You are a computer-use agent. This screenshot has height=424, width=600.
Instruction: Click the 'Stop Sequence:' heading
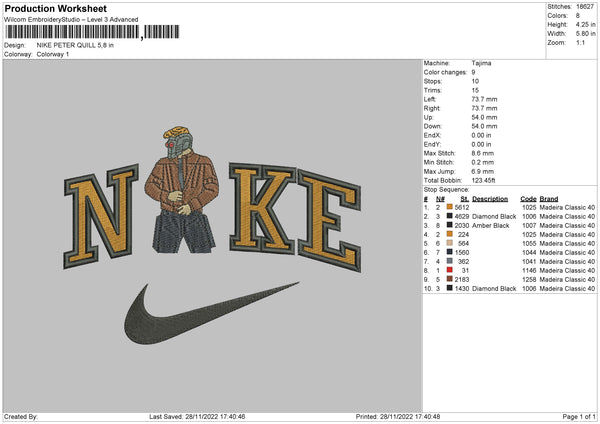tap(446, 190)
